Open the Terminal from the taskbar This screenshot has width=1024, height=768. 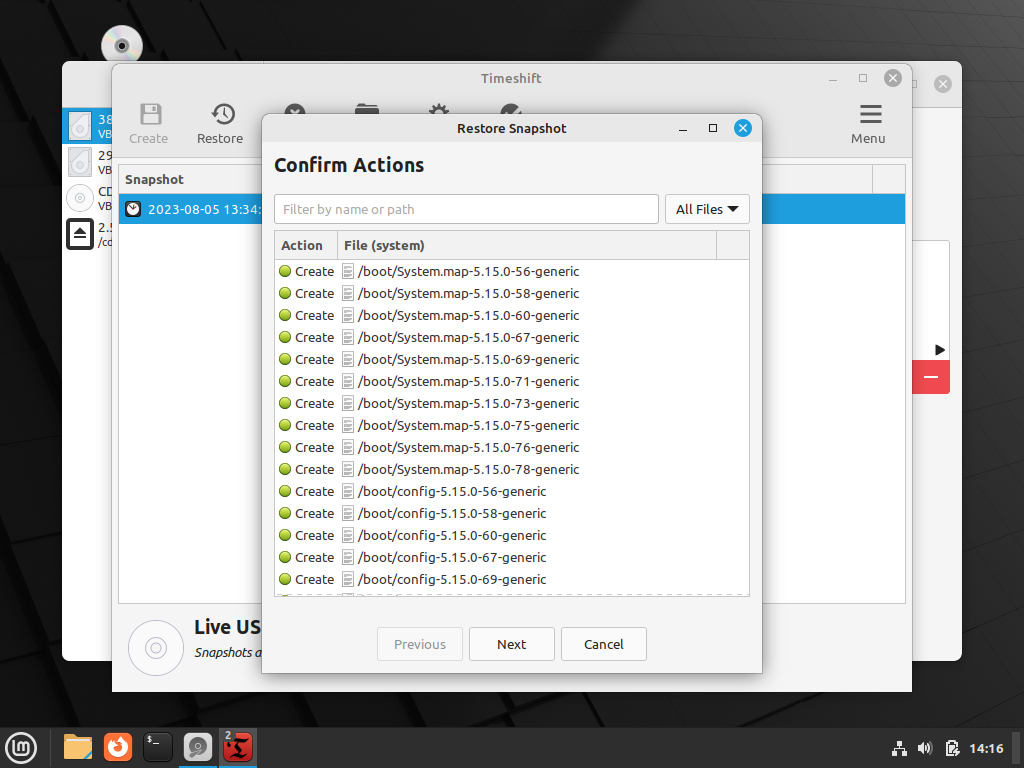[x=157, y=747]
